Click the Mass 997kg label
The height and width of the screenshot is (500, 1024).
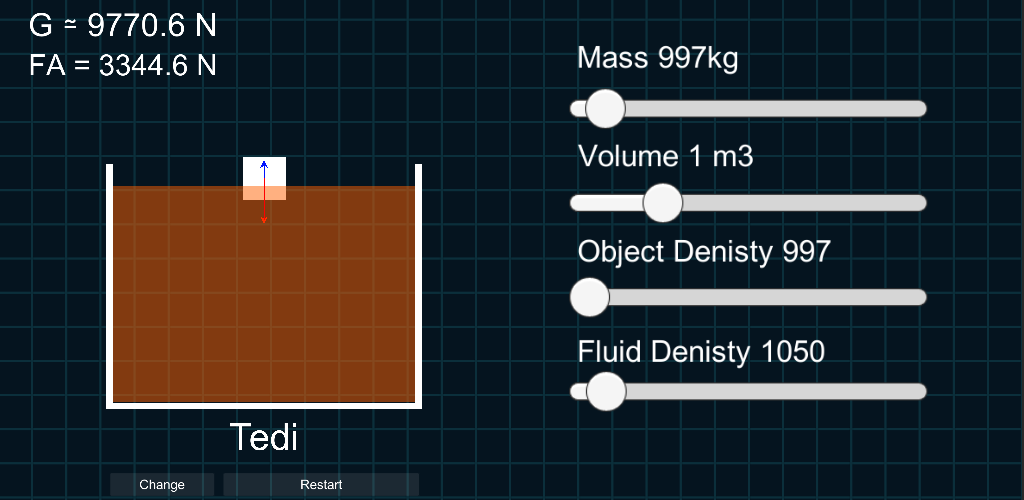[x=657, y=59]
